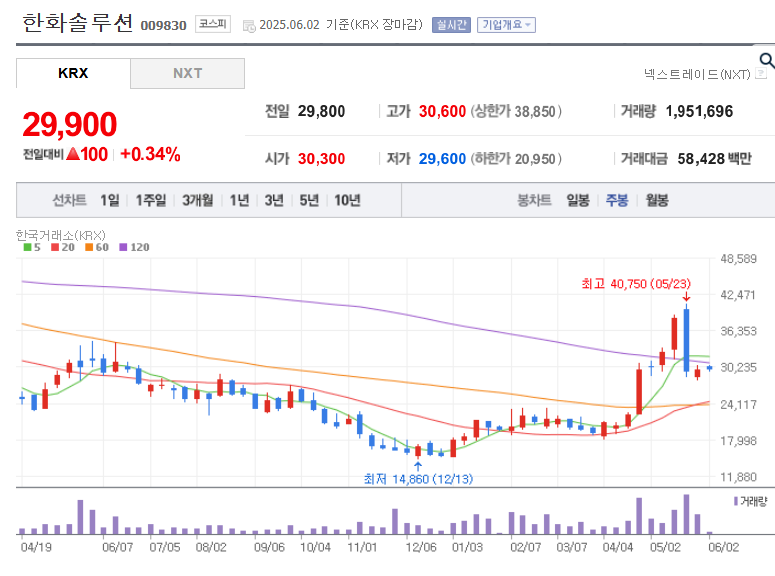
Task: Click the magnifier search icon
Action: [x=767, y=60]
